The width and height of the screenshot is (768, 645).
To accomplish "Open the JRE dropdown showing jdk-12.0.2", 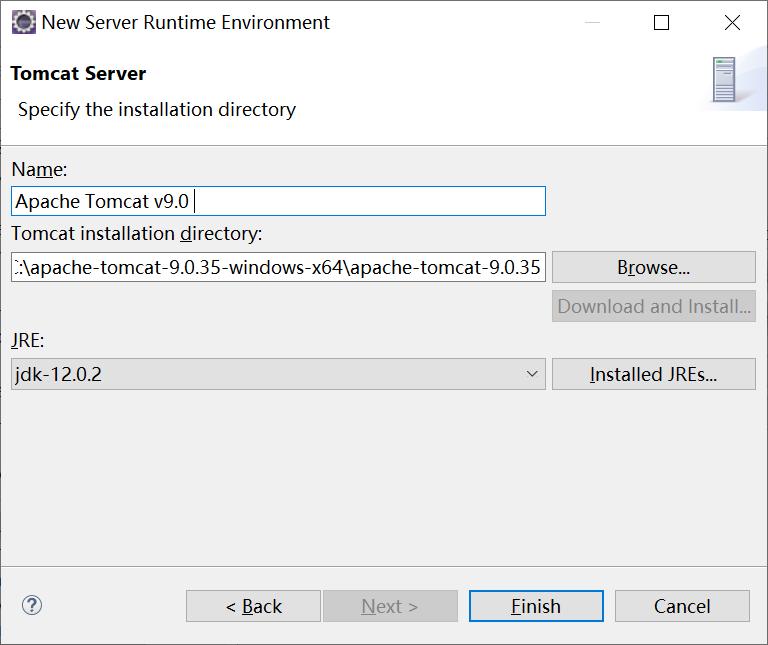I will tap(278, 374).
